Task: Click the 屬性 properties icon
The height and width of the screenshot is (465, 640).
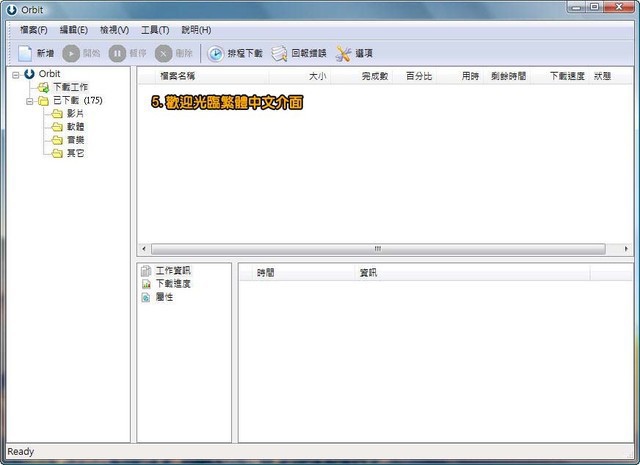Action: tap(146, 297)
